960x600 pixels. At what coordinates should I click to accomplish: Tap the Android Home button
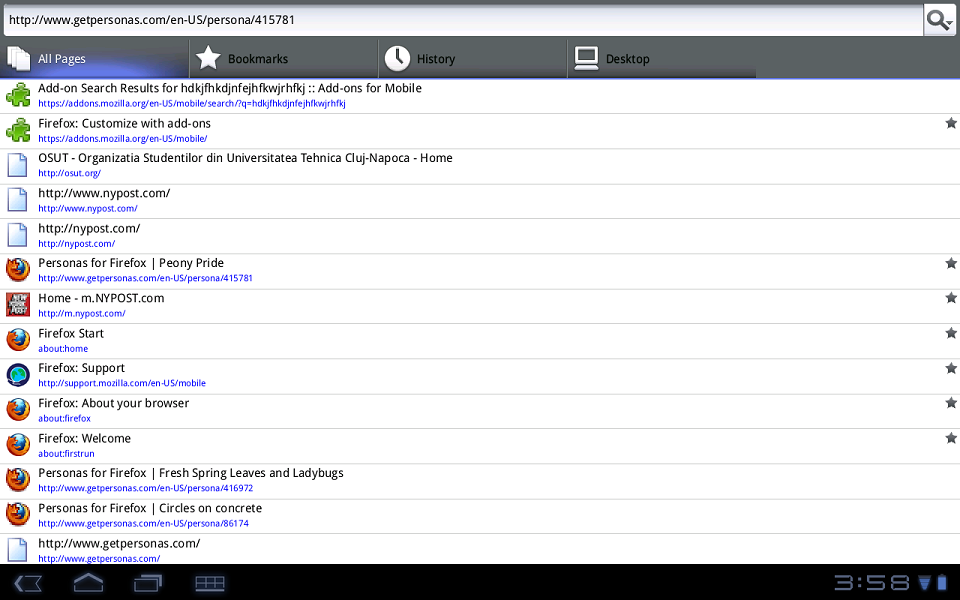click(88, 582)
